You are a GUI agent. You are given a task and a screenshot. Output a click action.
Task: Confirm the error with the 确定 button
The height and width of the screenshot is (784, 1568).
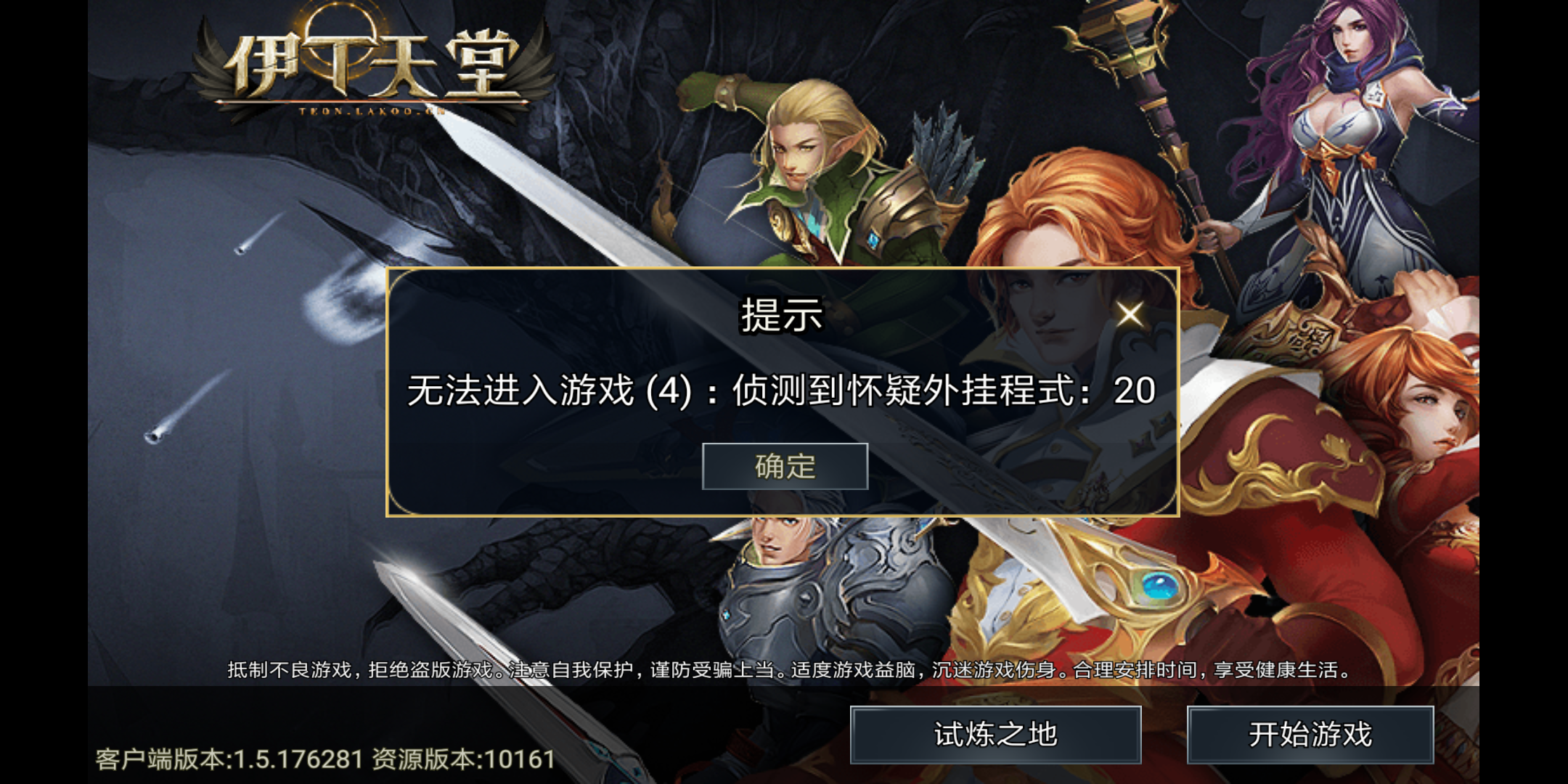coord(785,466)
